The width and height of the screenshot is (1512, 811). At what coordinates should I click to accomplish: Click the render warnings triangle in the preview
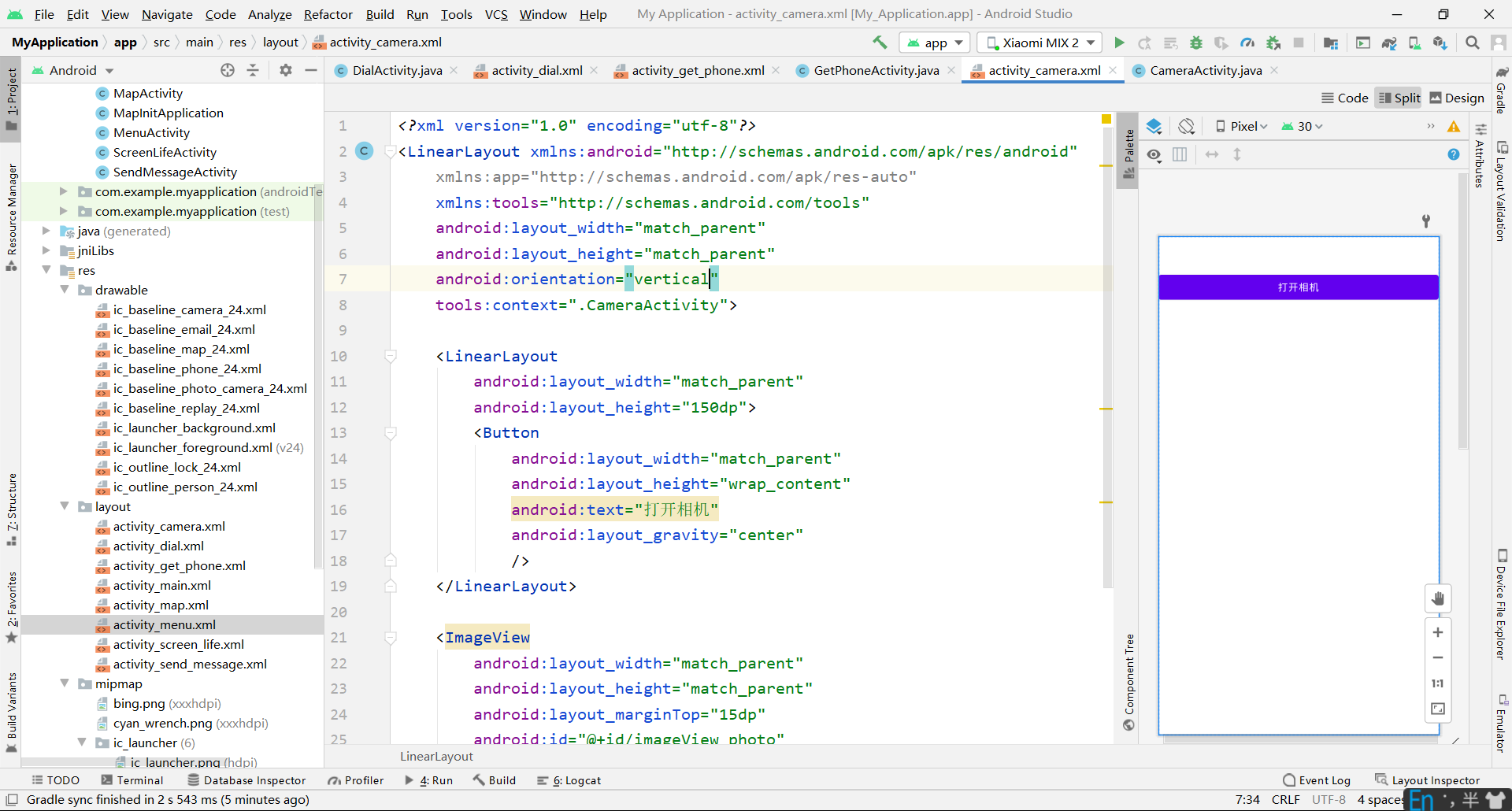1454,126
